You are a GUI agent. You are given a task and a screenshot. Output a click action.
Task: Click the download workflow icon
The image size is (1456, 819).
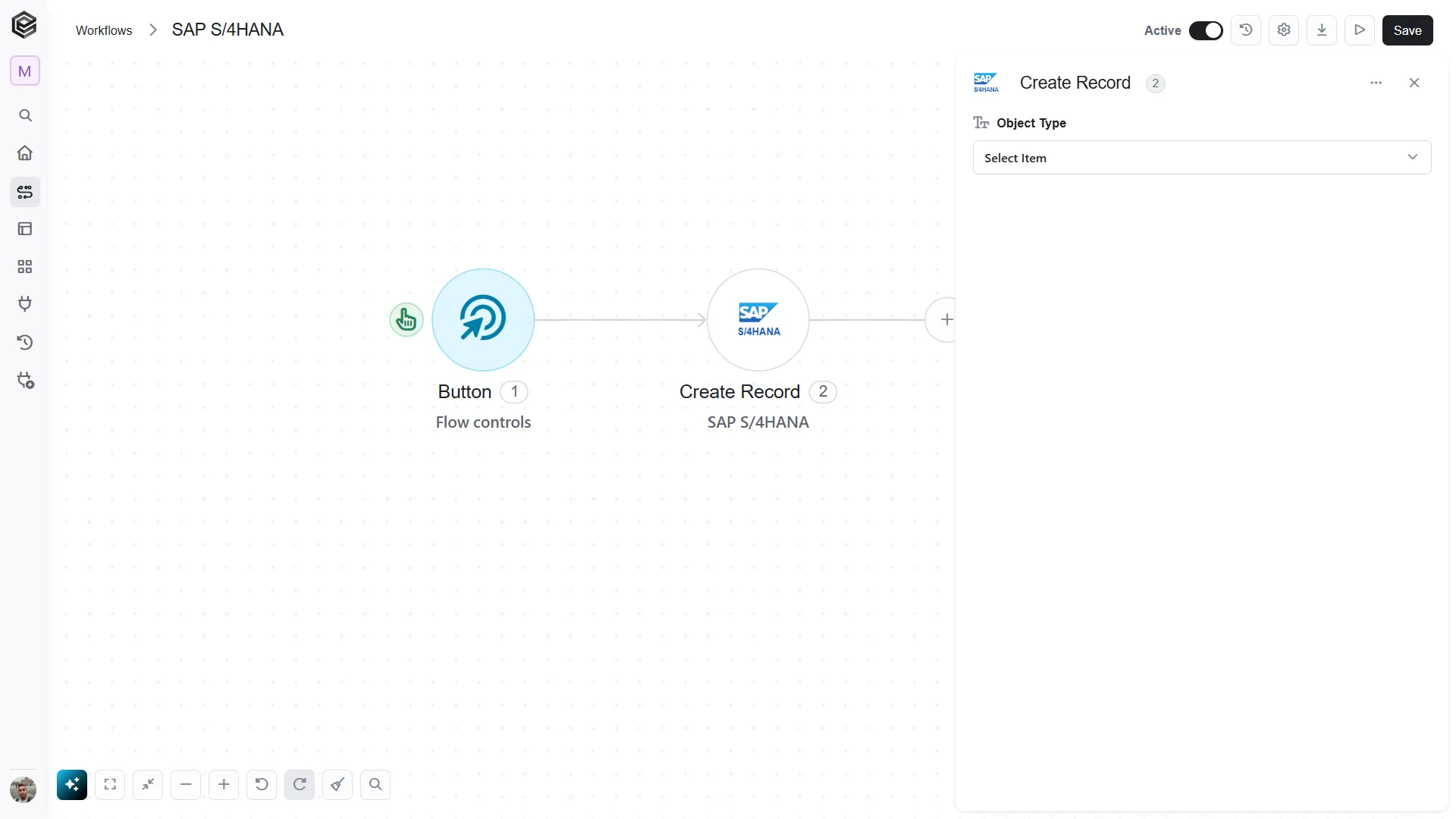click(1322, 30)
